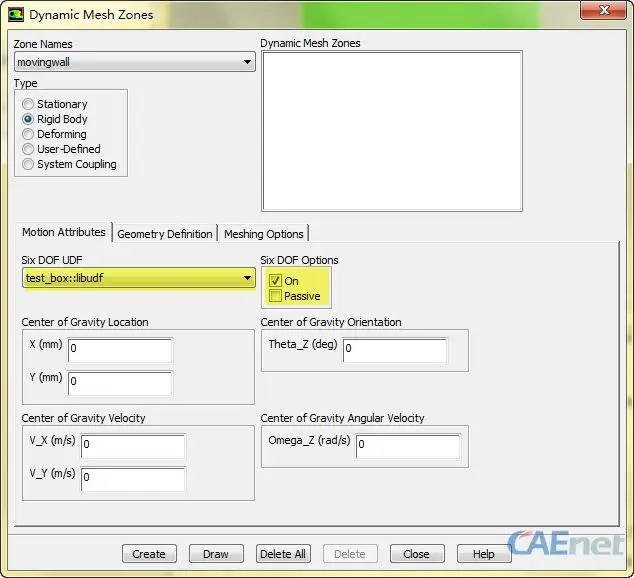Uncheck the Six DOF On checkbox
Viewport: 634px width, 578px height.
pyautogui.click(x=275, y=281)
